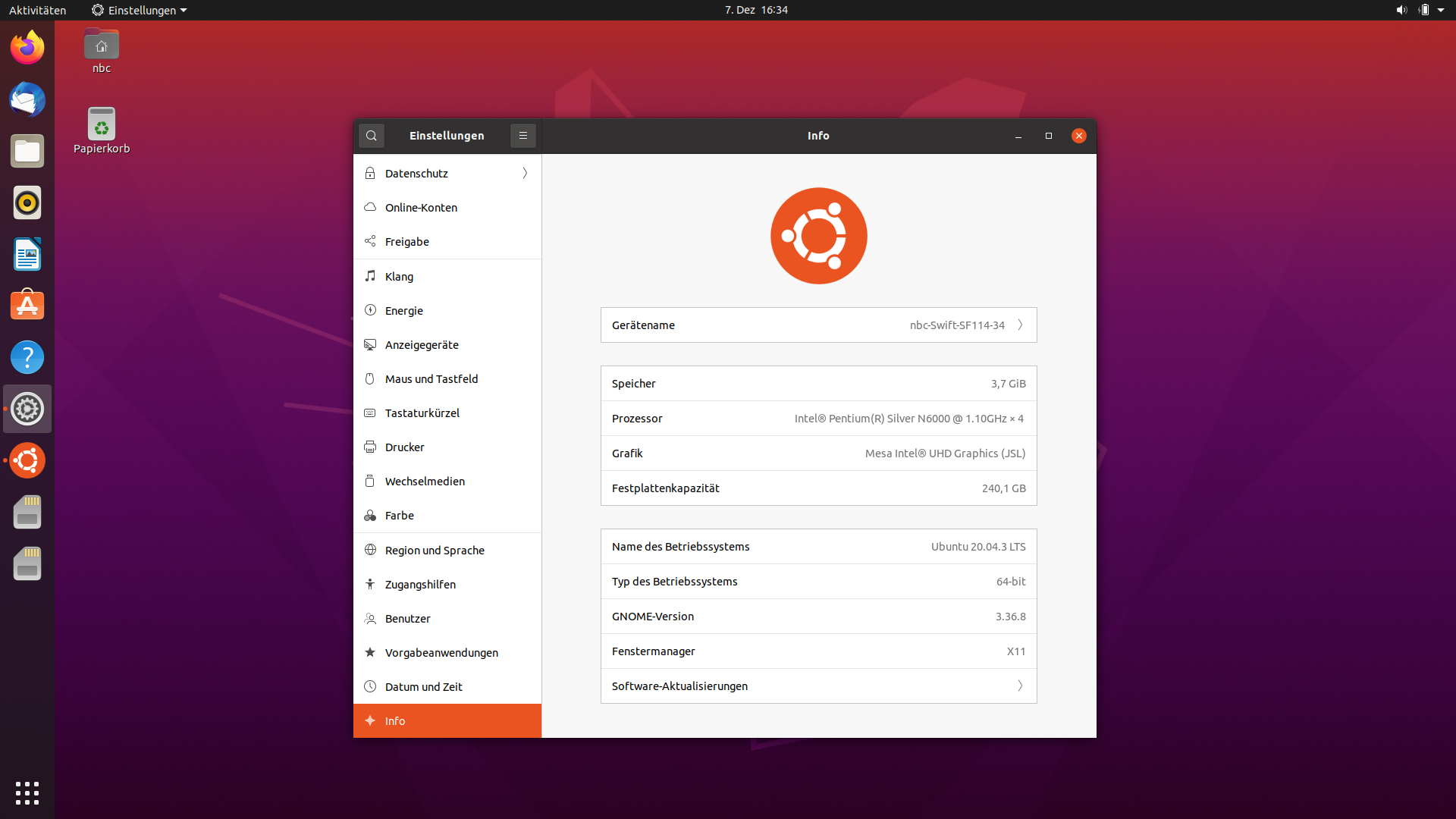Screen dimensions: 1456x819
Task: Open Ubuntu Software store icon
Action: [x=27, y=306]
